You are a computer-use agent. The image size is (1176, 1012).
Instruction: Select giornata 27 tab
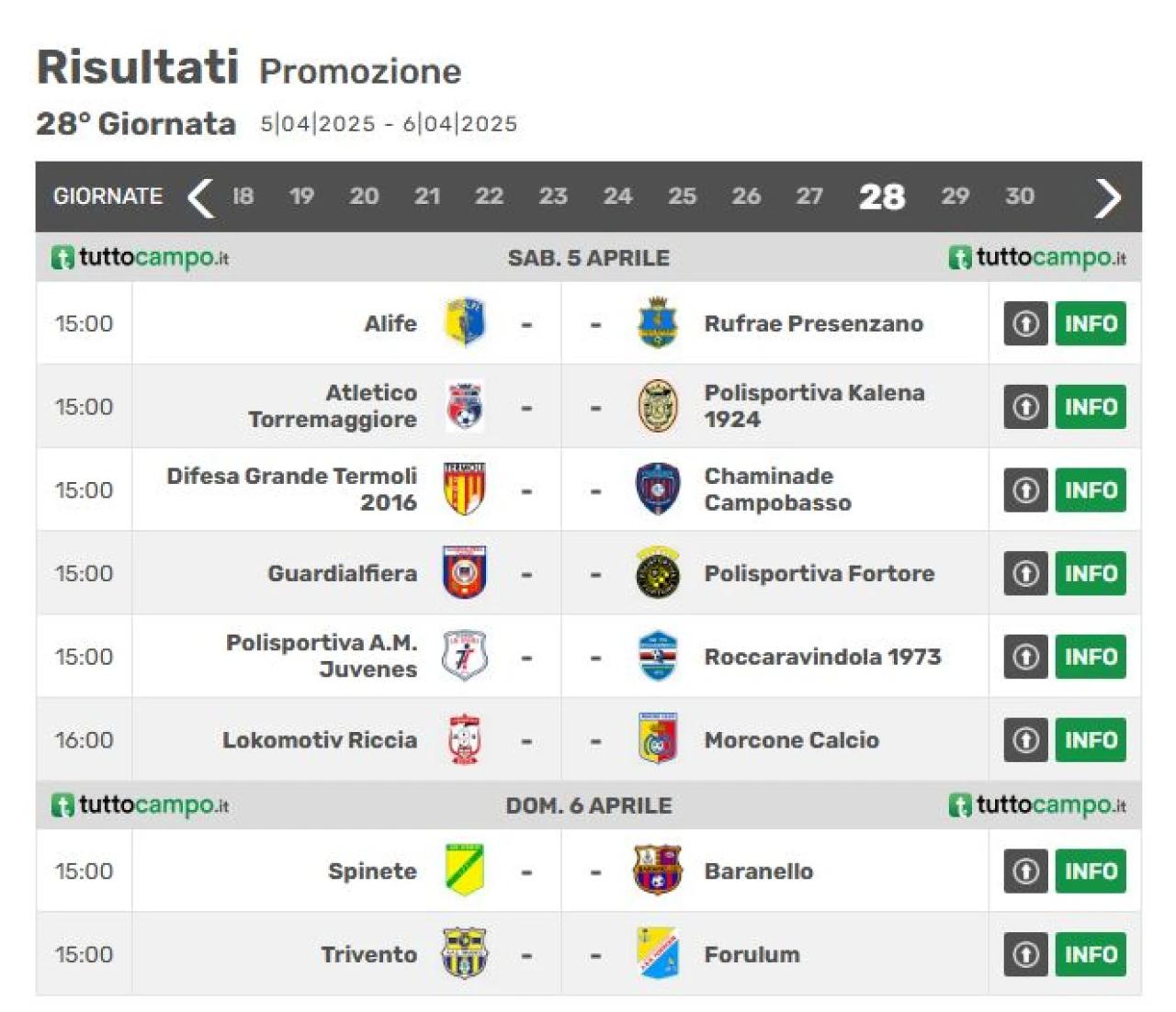808,197
